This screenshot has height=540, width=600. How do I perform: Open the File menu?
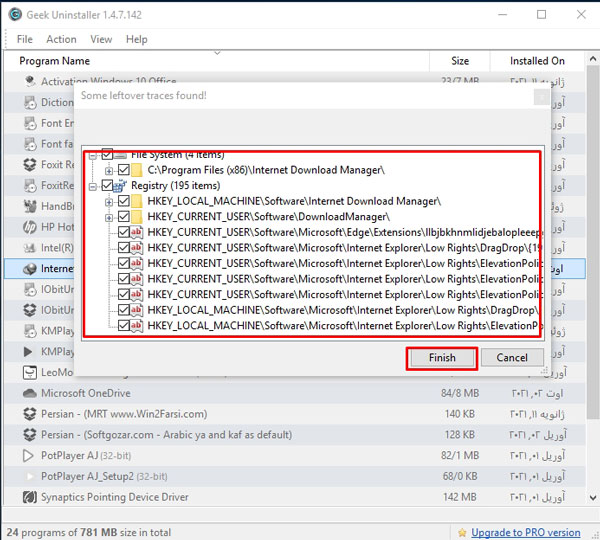tap(24, 39)
